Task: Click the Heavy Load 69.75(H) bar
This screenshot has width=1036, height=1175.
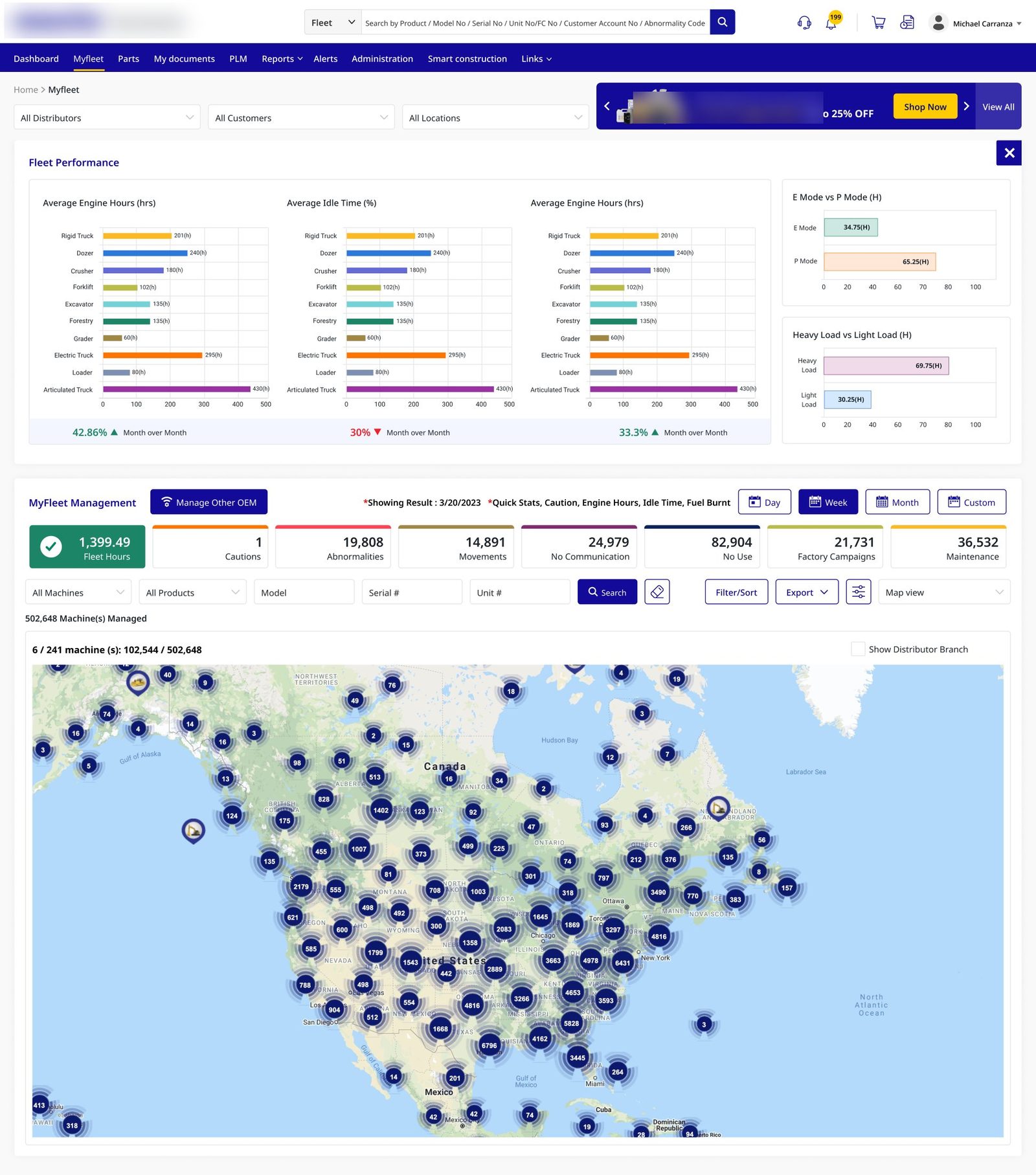Action: pos(886,366)
